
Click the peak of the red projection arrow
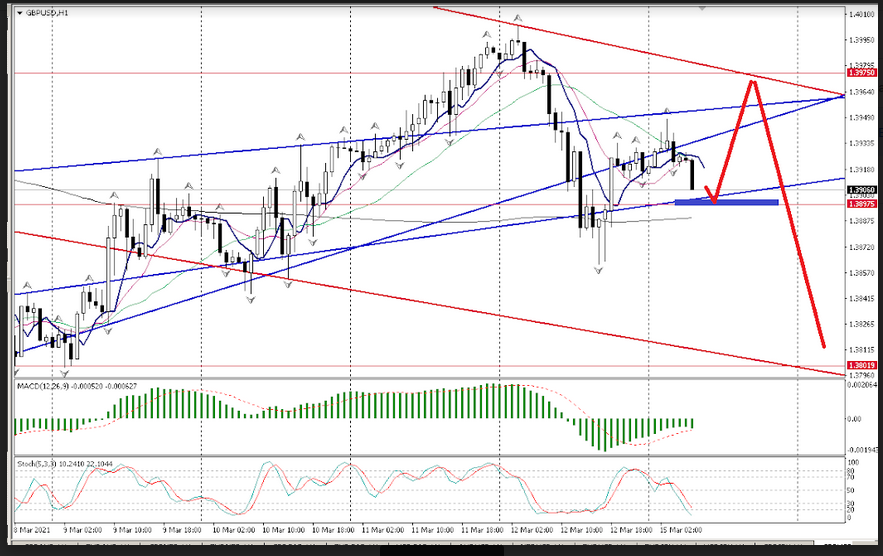pos(753,82)
